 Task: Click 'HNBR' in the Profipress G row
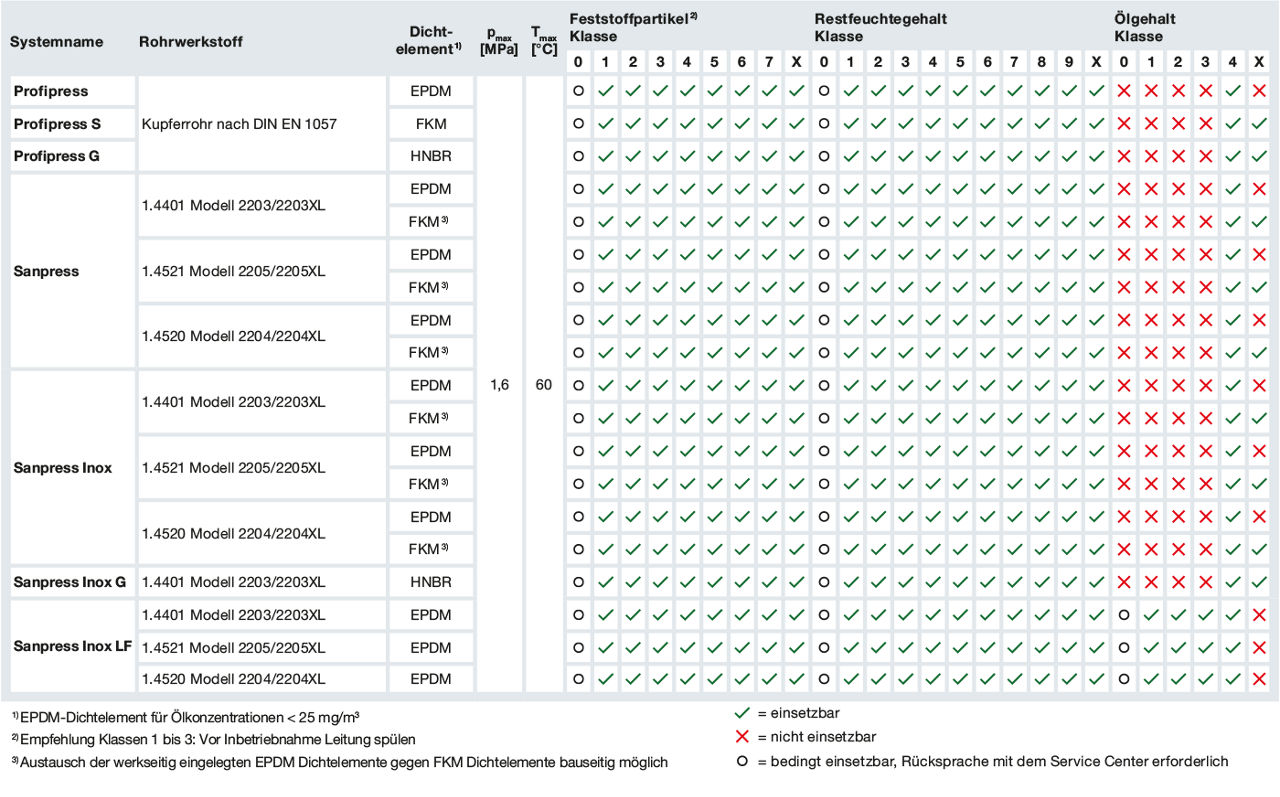click(431, 157)
